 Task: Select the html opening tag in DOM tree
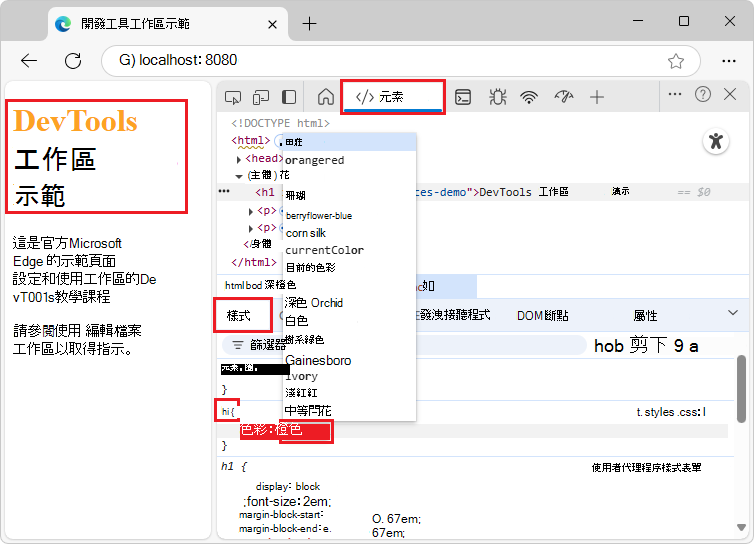pyautogui.click(x=251, y=140)
